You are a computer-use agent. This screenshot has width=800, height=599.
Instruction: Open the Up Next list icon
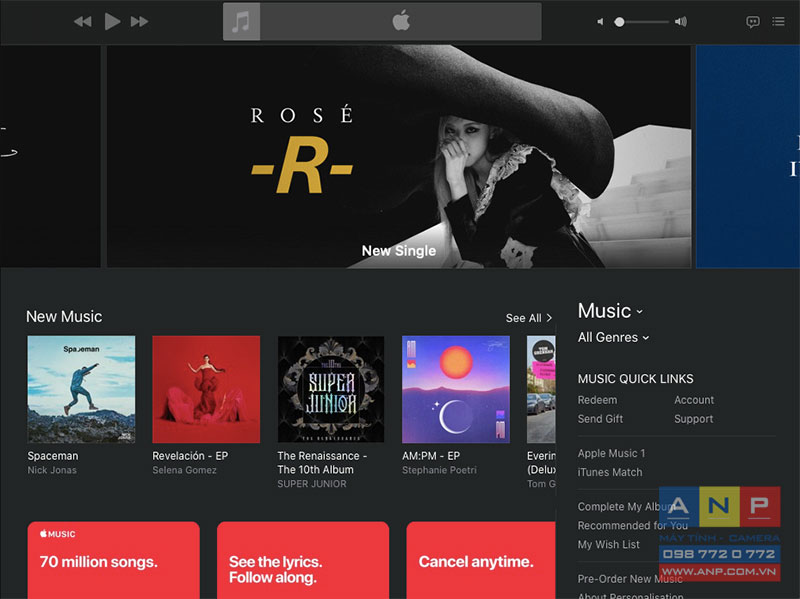[x=778, y=21]
